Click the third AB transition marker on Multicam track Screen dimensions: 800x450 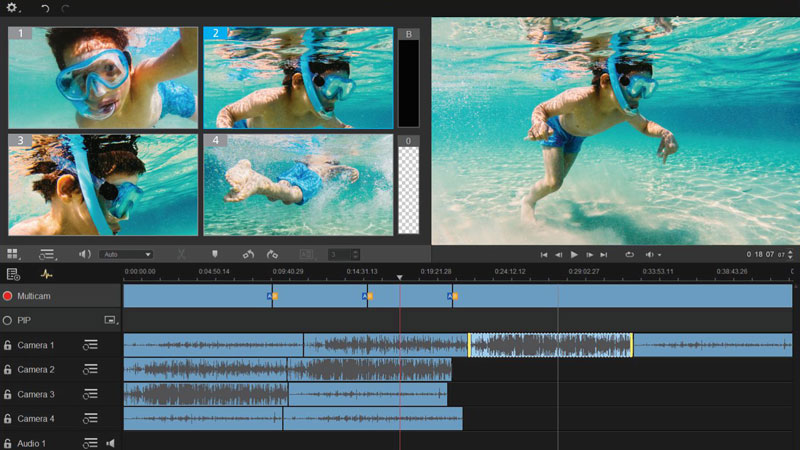point(453,296)
